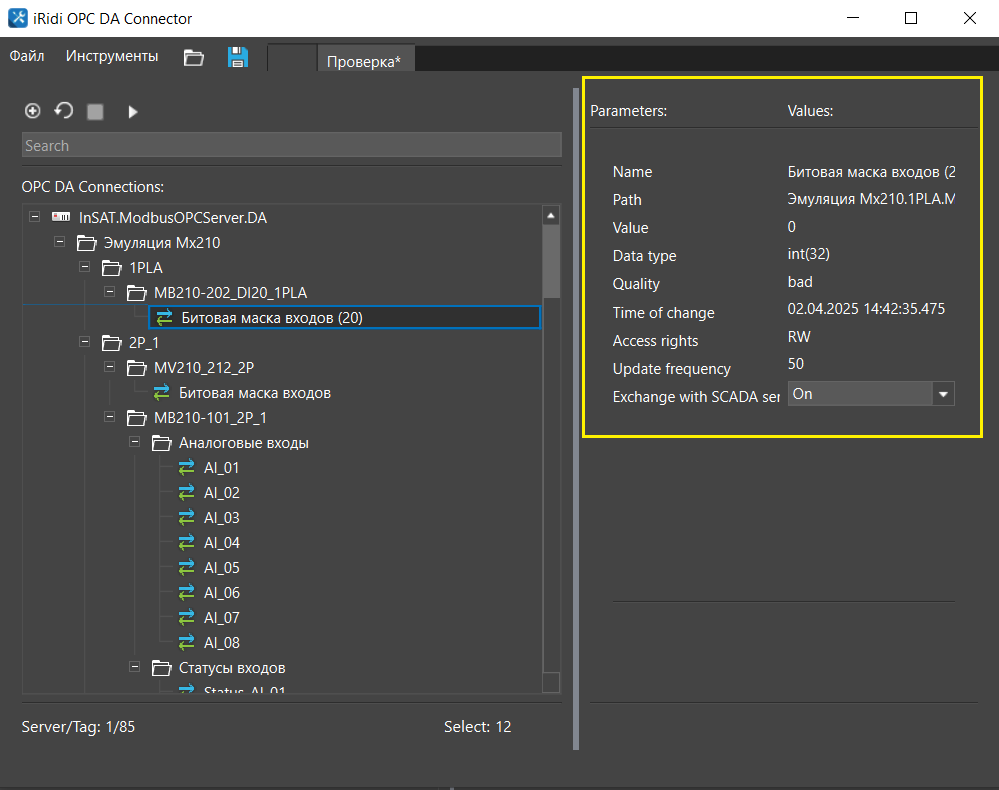Select the MB210-101_2P_1 folder

[x=209, y=418]
